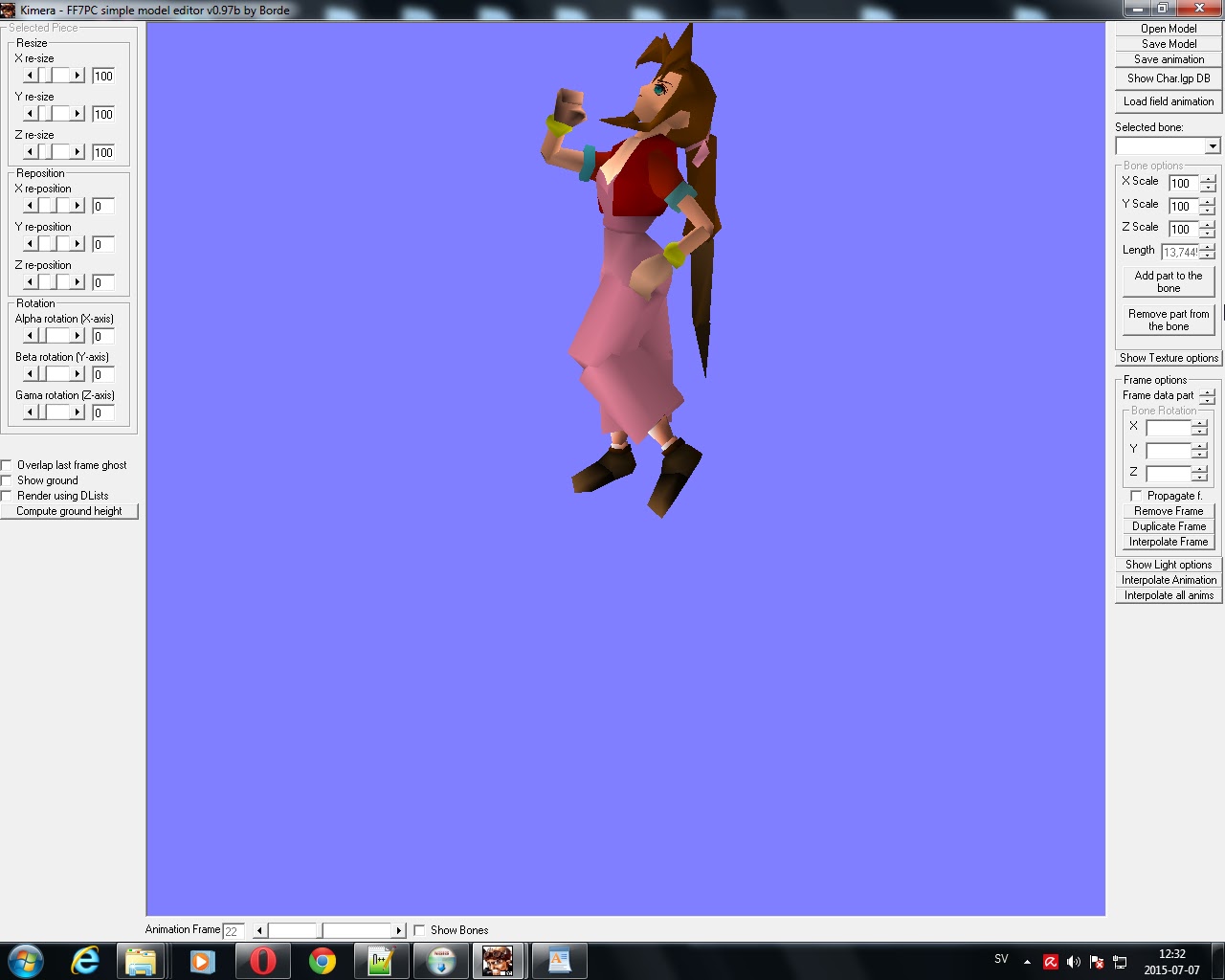Viewport: 1225px width, 980px height.
Task: Click the Animation Frame number field
Action: [234, 930]
